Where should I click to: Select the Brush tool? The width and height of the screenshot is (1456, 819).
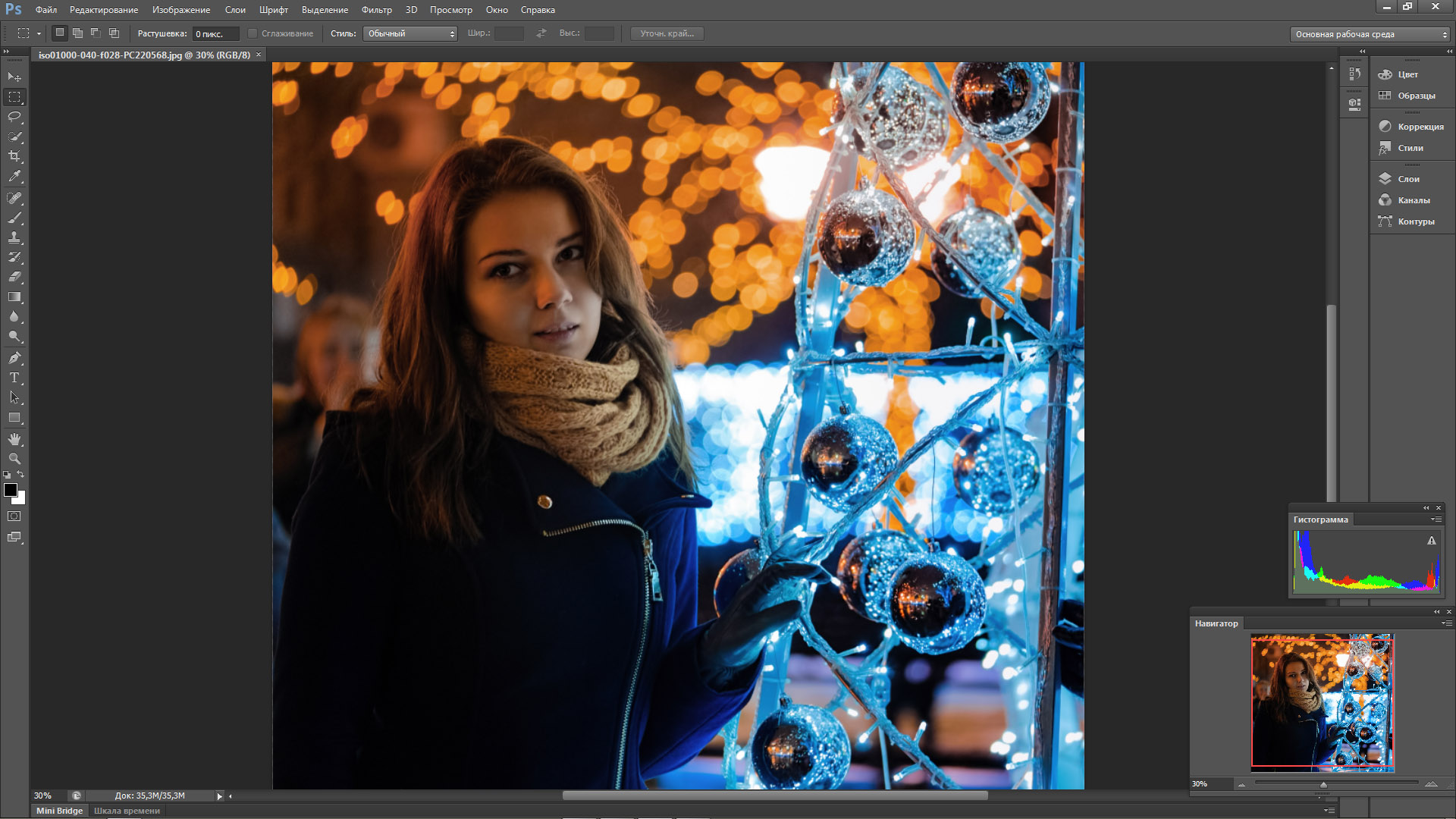(x=14, y=218)
